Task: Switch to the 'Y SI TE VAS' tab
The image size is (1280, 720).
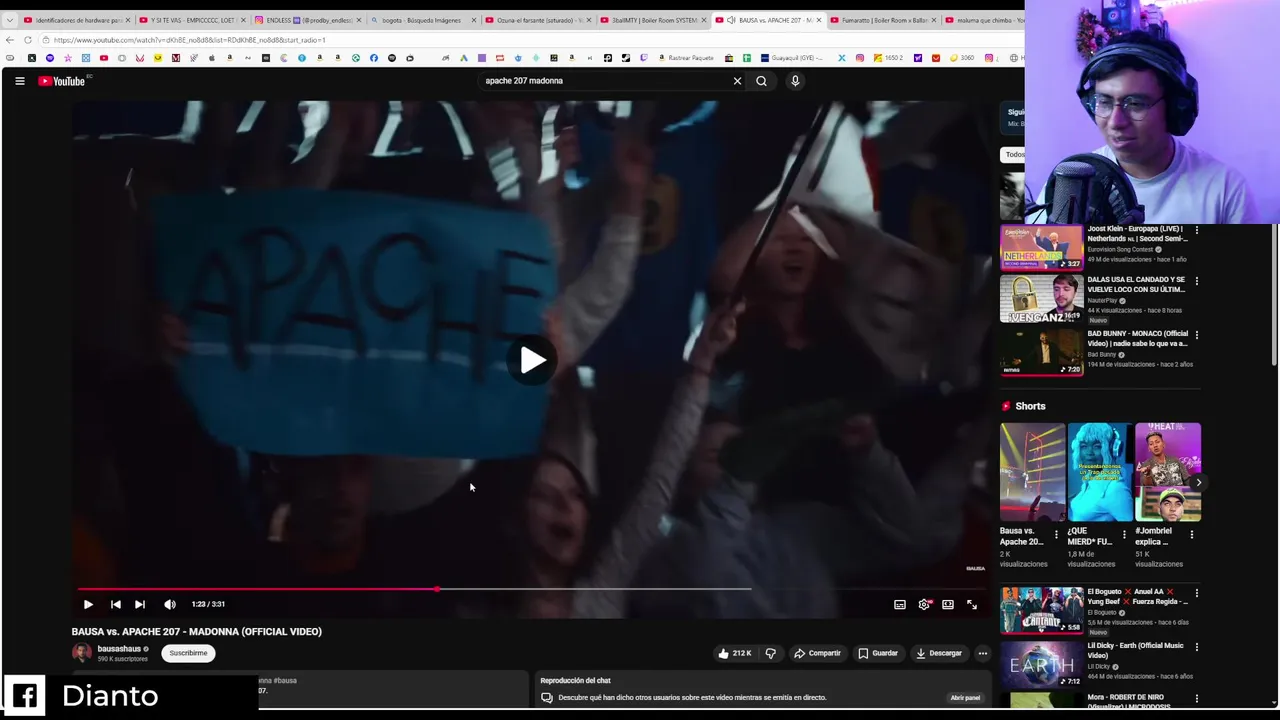Action: click(191, 20)
